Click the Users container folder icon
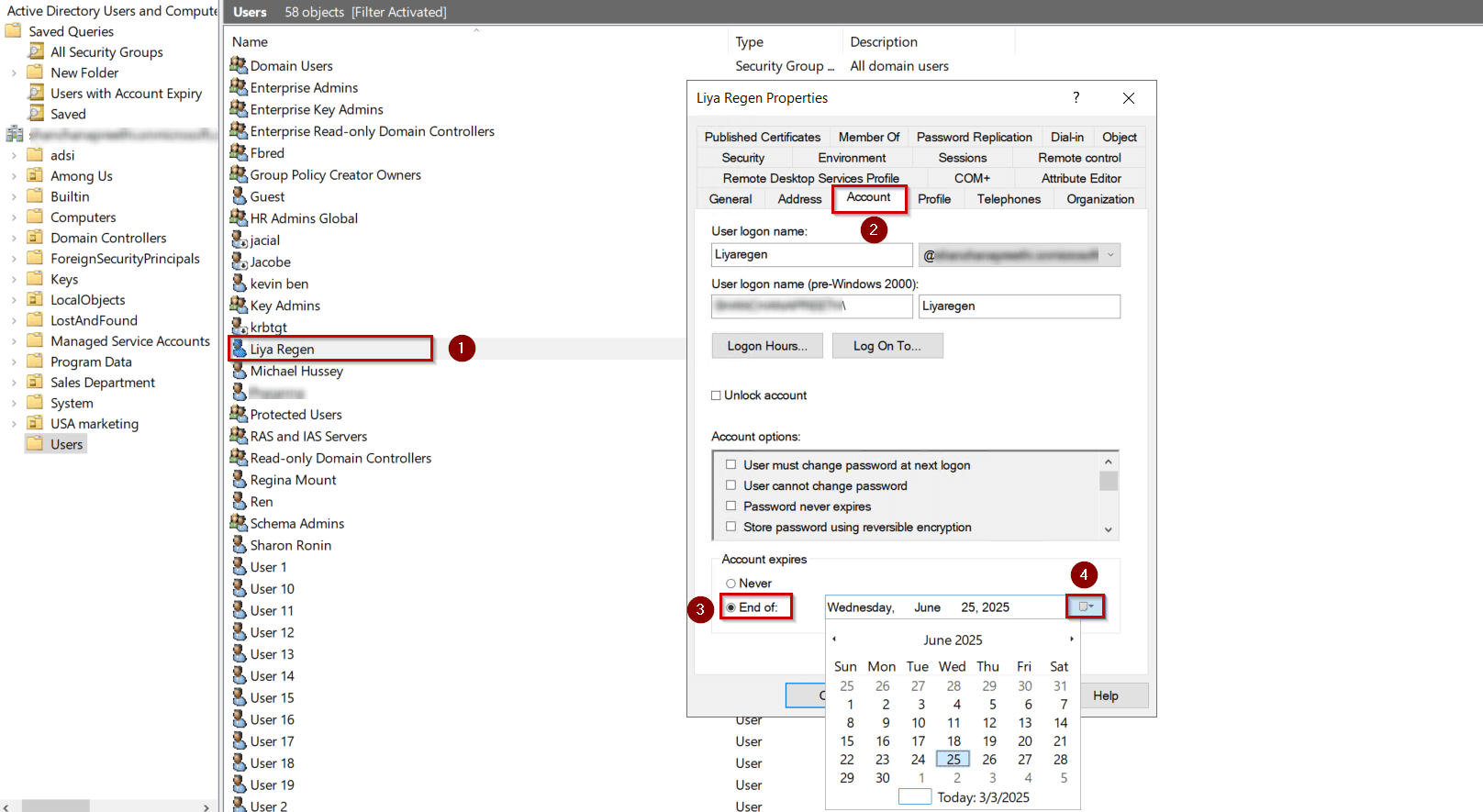 point(36,444)
